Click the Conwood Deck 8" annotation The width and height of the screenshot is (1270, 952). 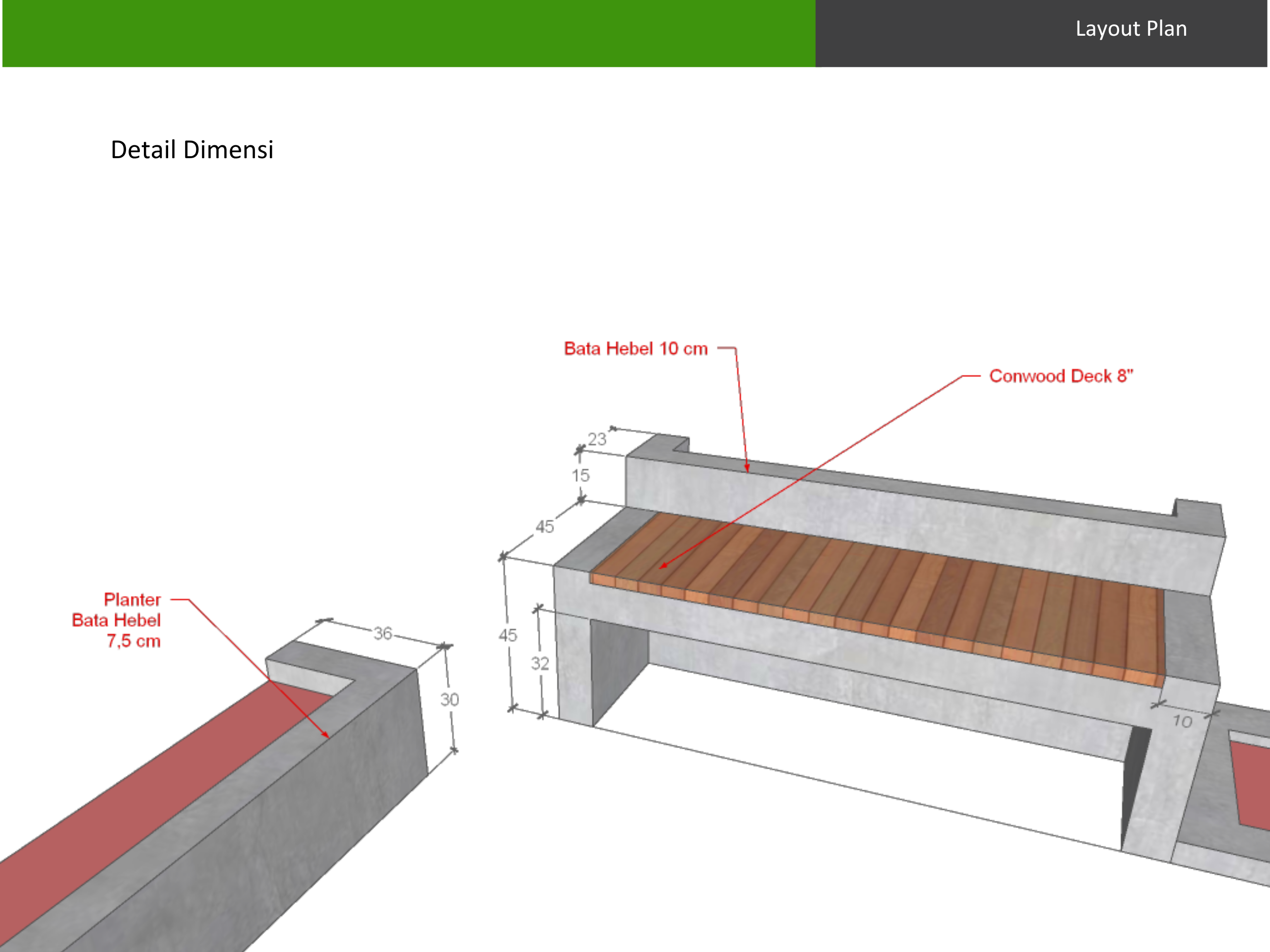tap(1061, 376)
